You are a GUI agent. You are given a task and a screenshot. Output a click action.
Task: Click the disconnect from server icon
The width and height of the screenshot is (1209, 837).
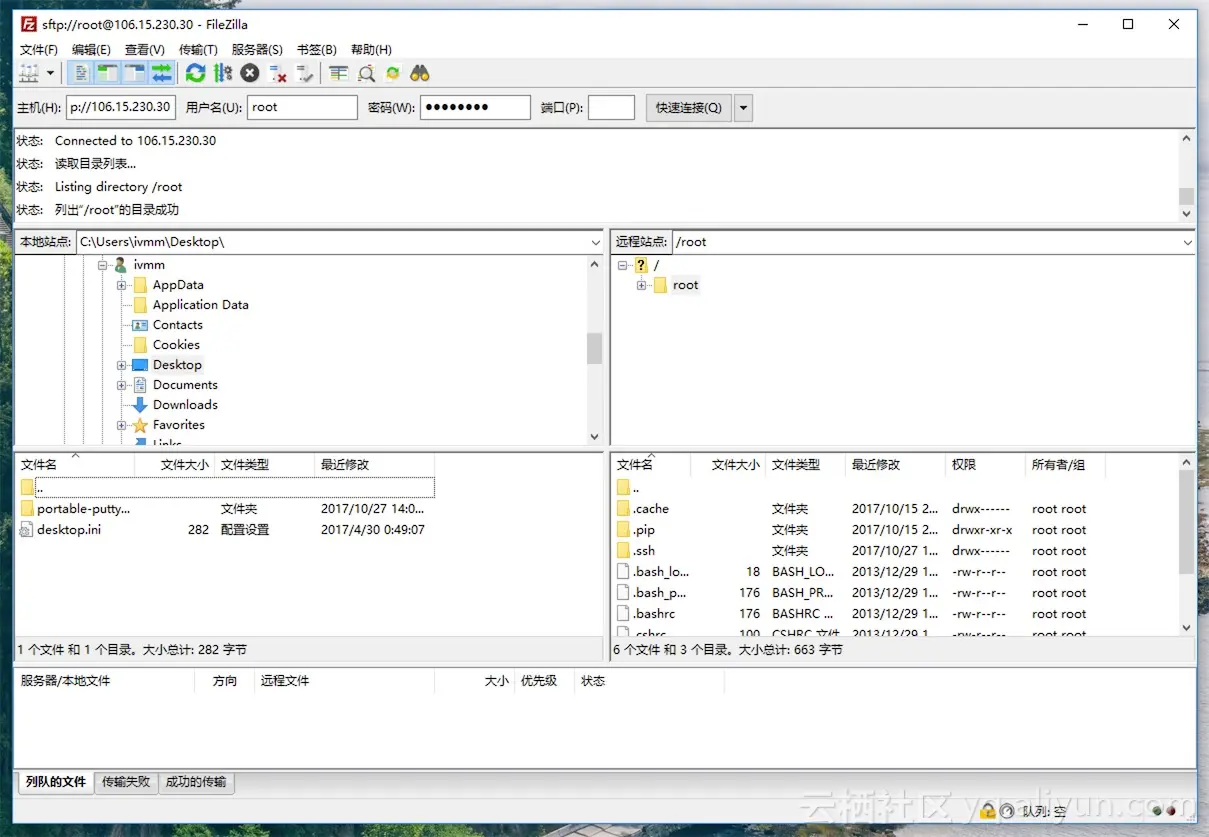coord(278,73)
